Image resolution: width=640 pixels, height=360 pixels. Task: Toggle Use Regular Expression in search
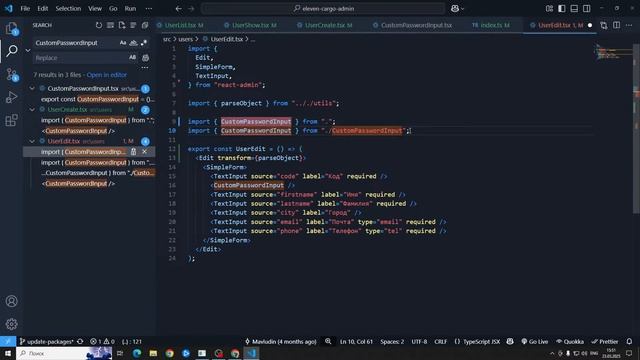point(144,43)
